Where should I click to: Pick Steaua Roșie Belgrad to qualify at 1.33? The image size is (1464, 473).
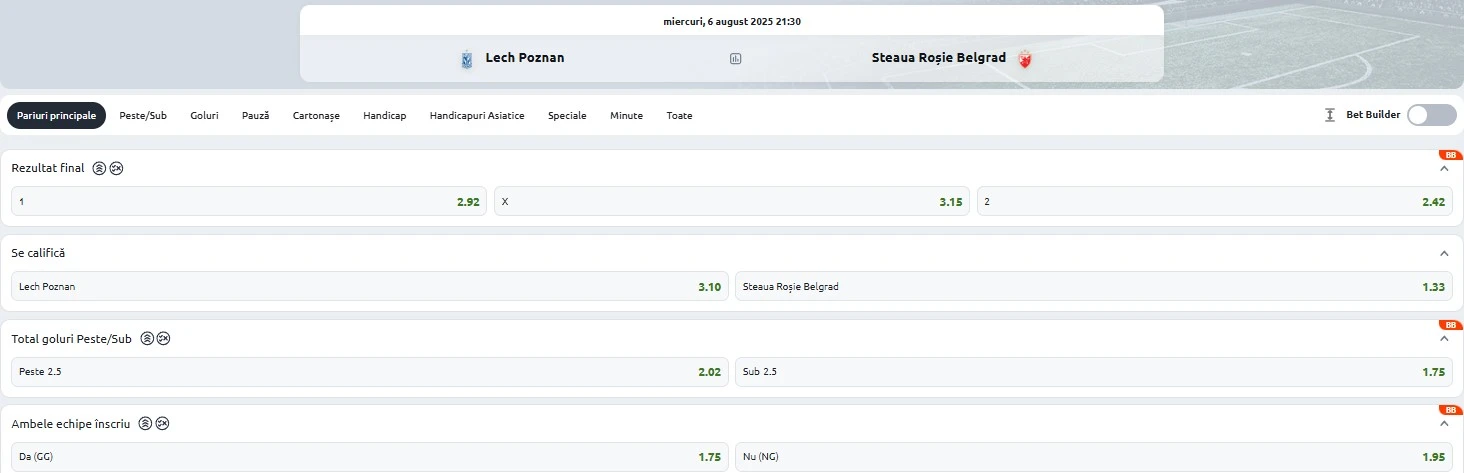[x=1094, y=287]
